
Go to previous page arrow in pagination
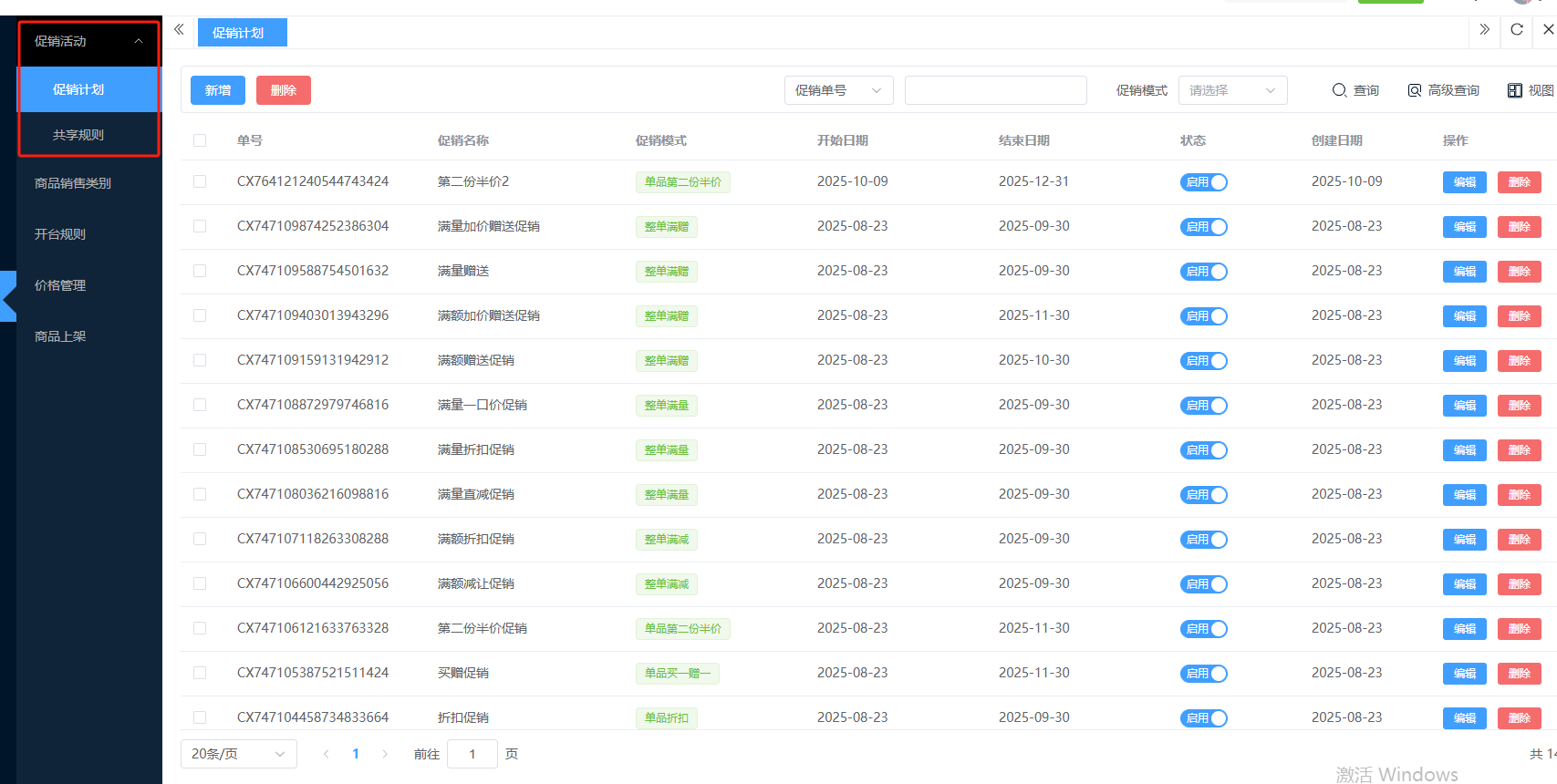327,754
